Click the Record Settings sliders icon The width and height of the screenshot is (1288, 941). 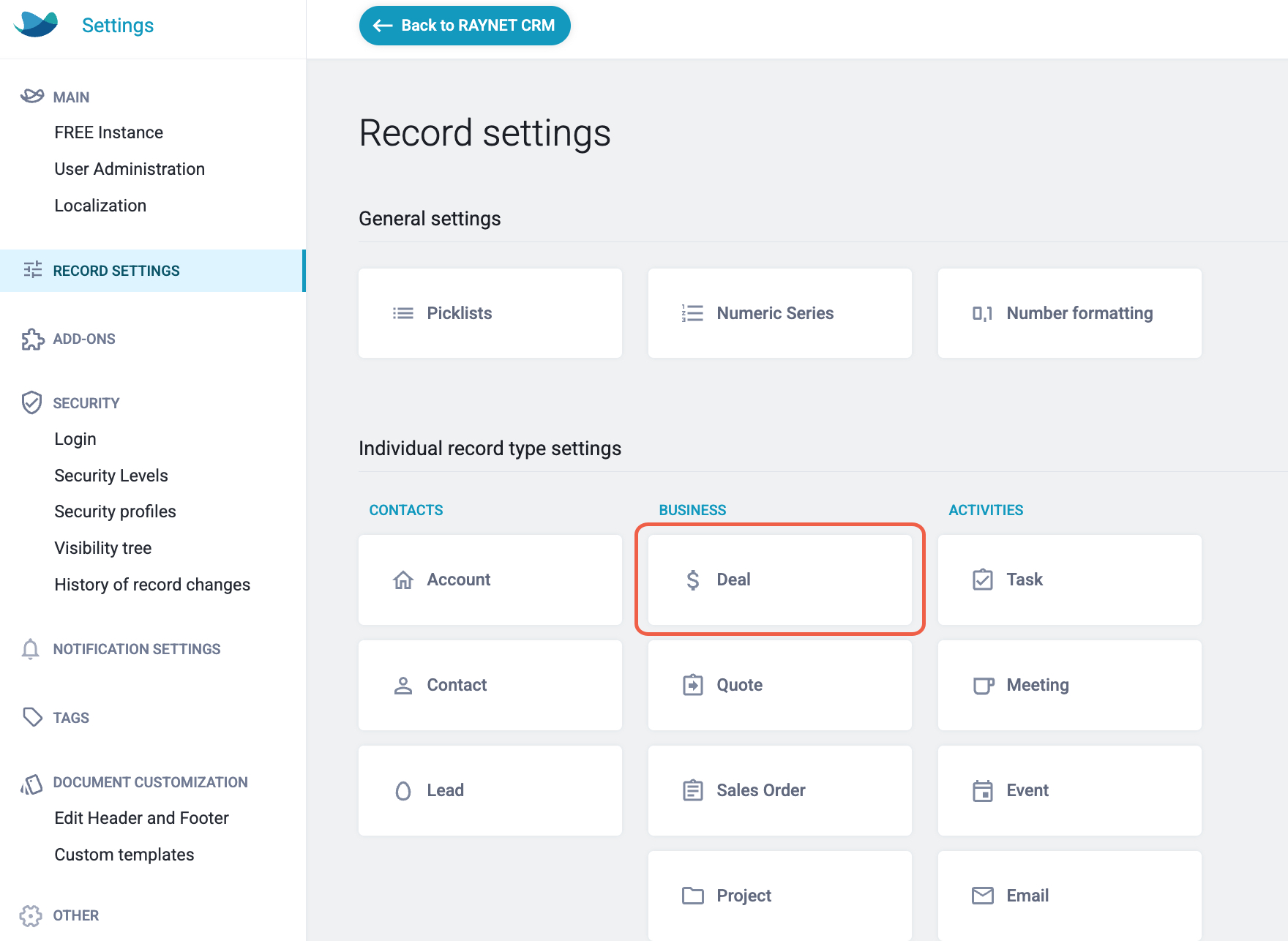click(x=32, y=270)
